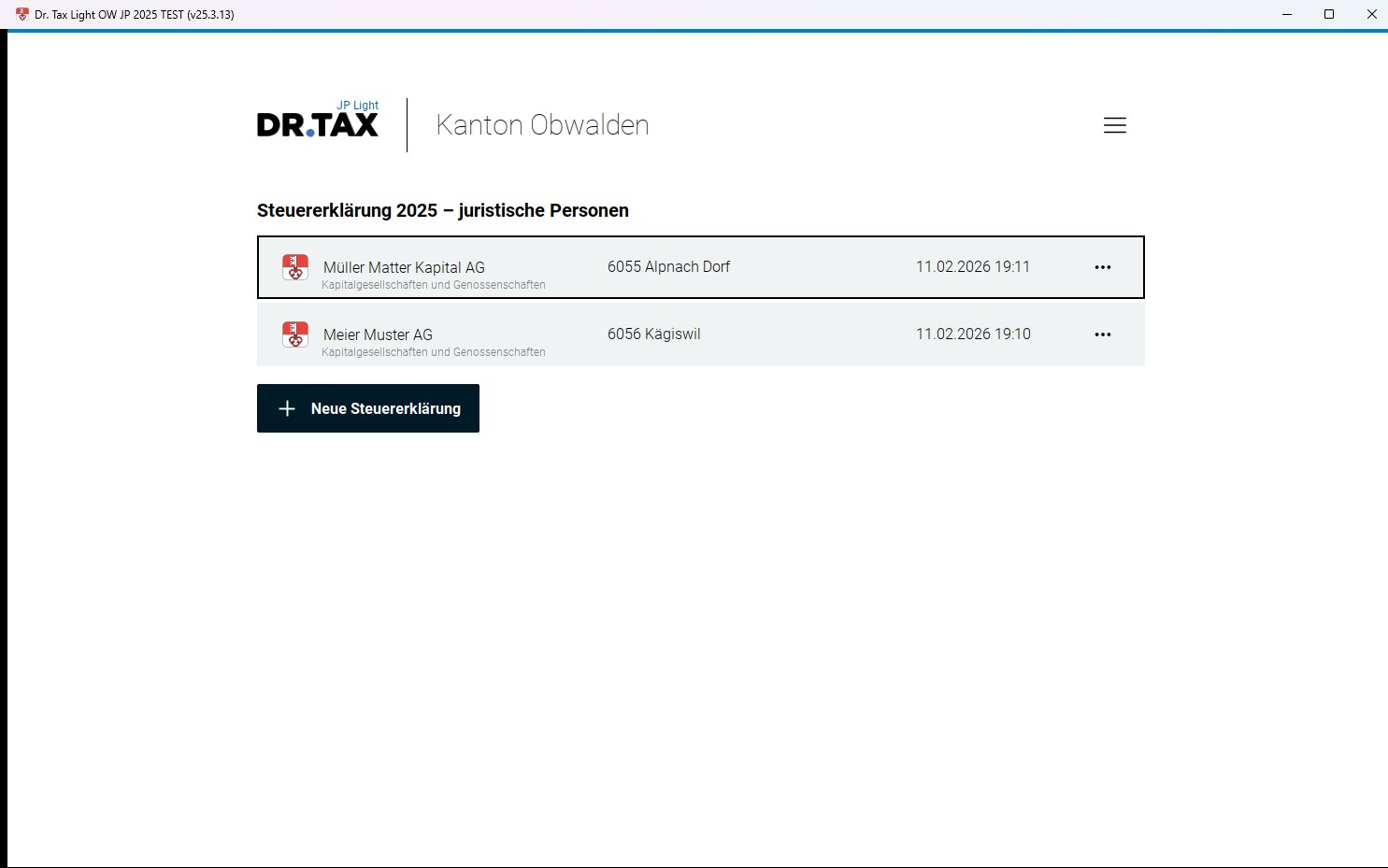Open the Müller Matter Kapital AG tax return
Screen dimensions: 1388x868
[x=404, y=267]
